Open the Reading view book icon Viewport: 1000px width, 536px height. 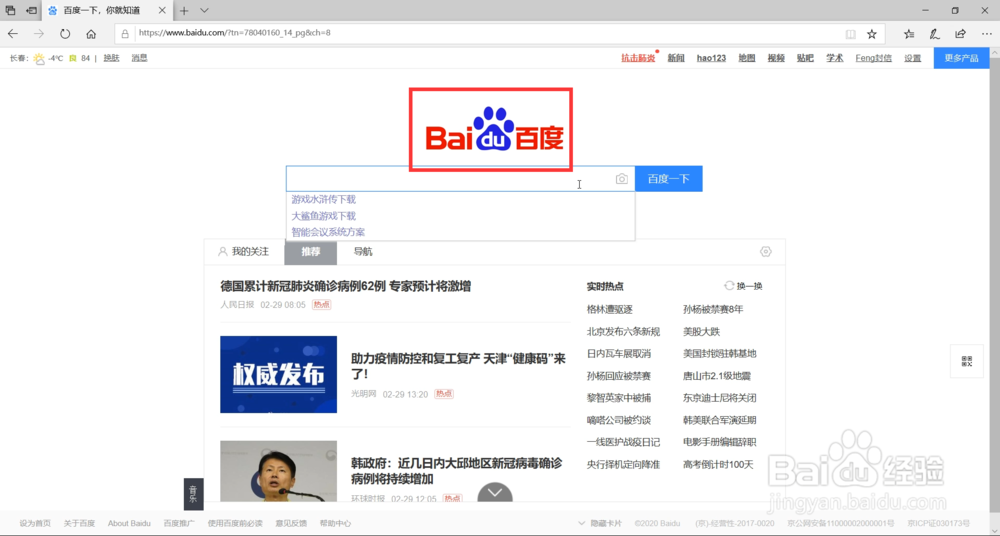[x=850, y=34]
